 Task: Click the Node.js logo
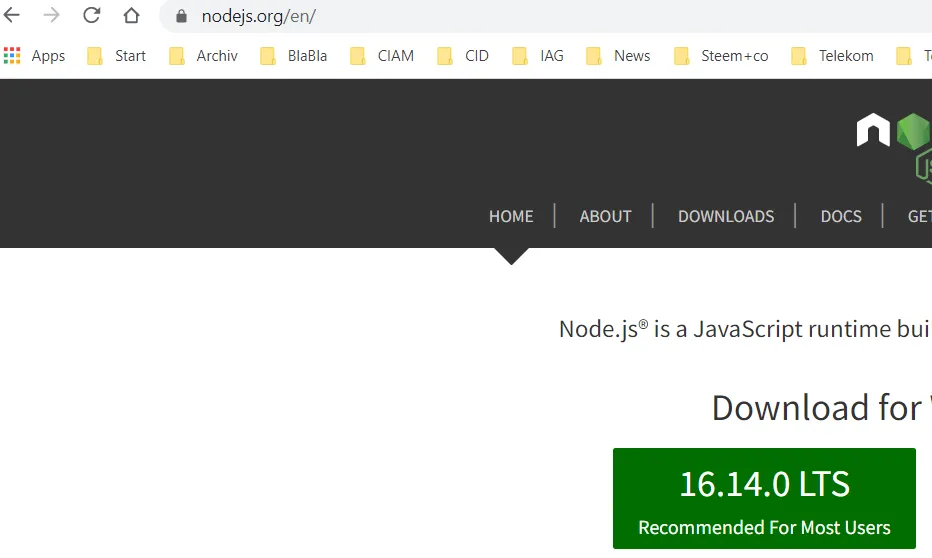(x=894, y=147)
